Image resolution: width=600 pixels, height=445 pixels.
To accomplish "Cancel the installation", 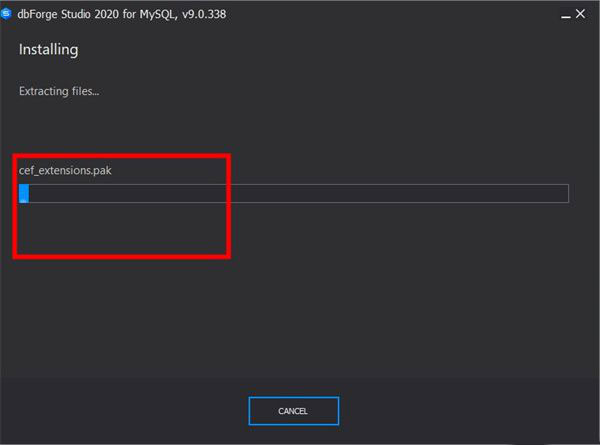I will 293,411.
